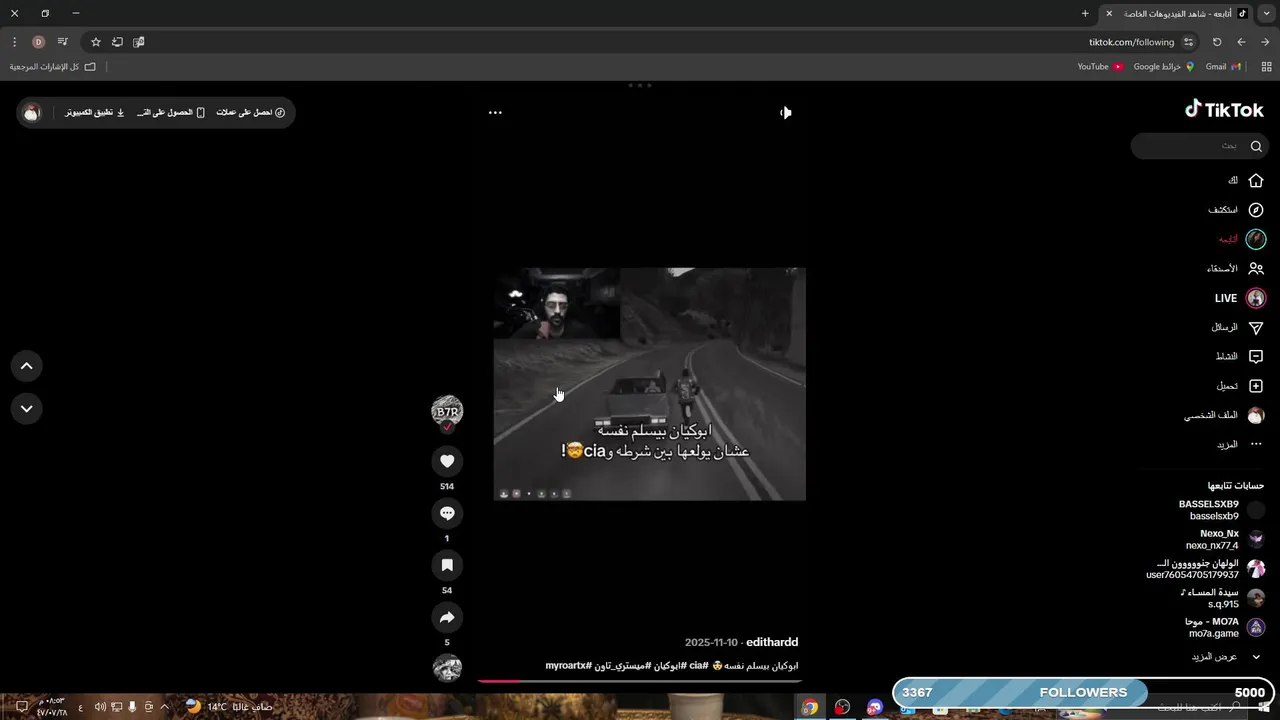
Task: Open the Google Maps (خرائط Google) bookmark
Action: 1163,67
